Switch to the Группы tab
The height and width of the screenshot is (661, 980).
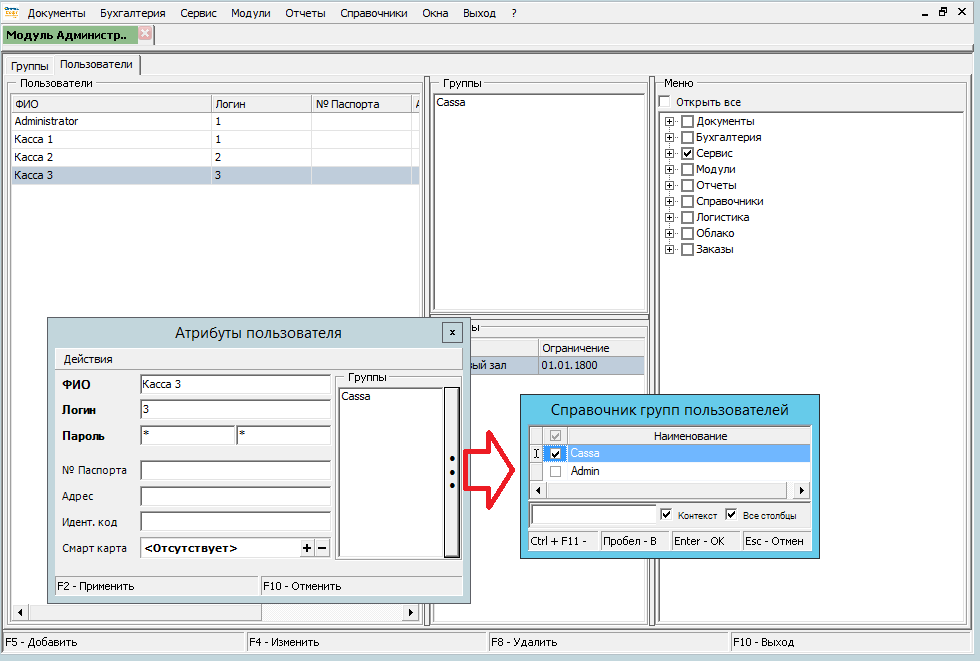30,66
